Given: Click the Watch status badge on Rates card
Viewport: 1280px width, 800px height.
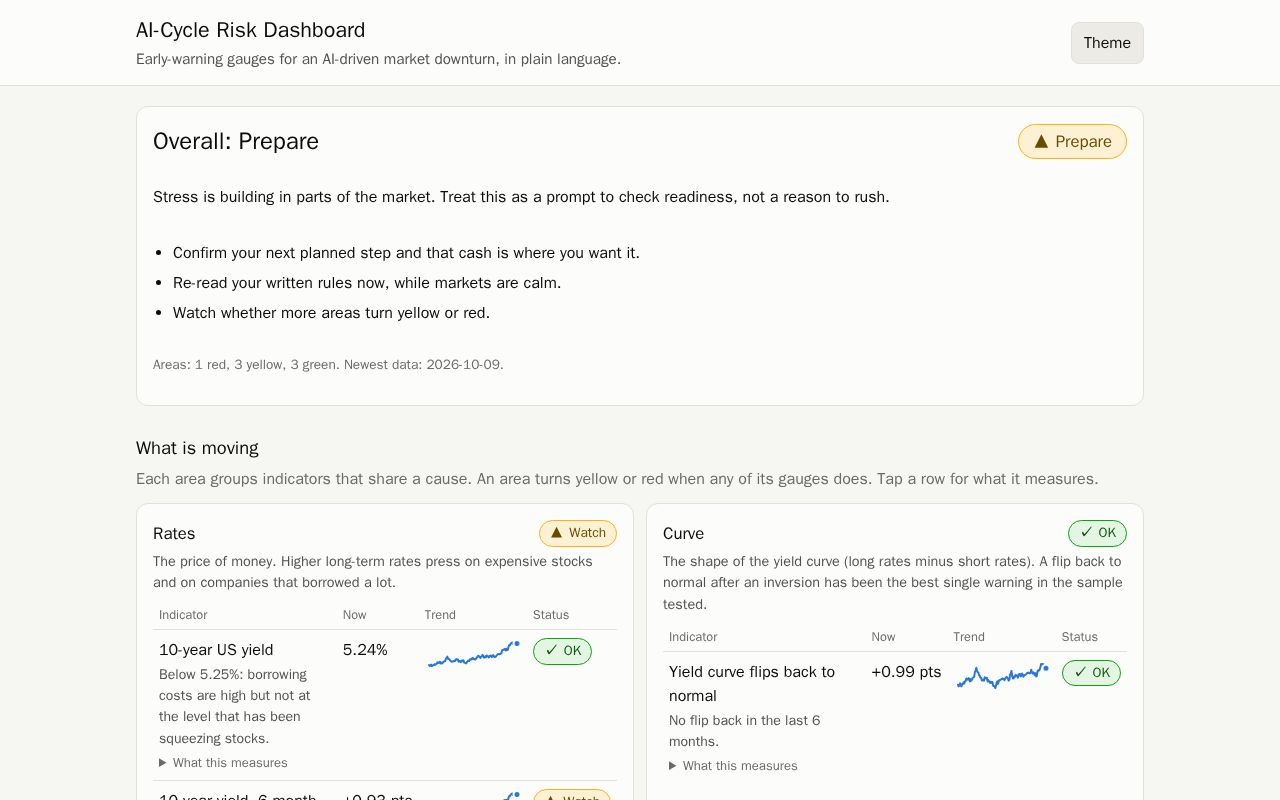Looking at the screenshot, I should 578,533.
